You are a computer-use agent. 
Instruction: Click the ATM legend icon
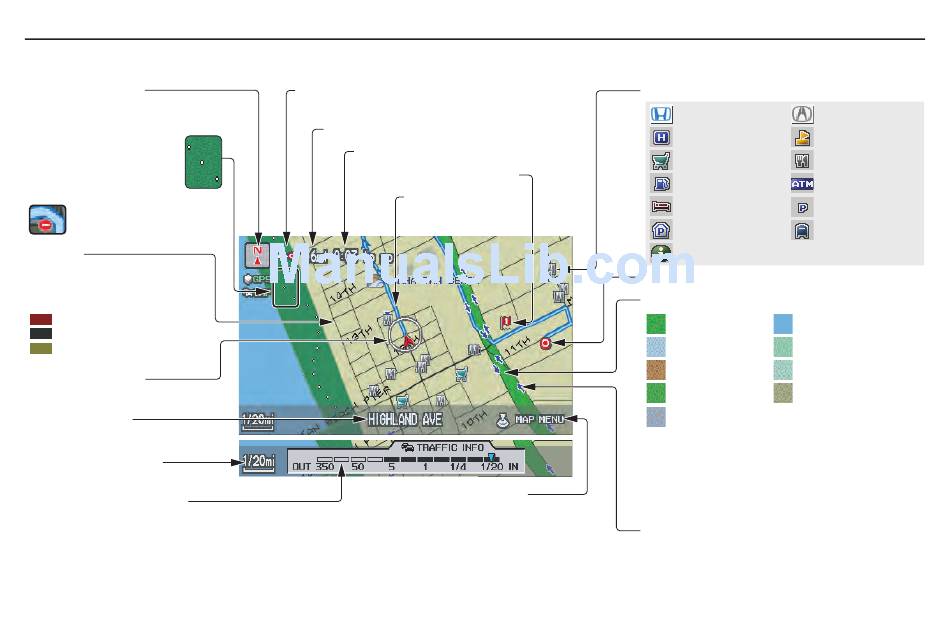coord(802,184)
